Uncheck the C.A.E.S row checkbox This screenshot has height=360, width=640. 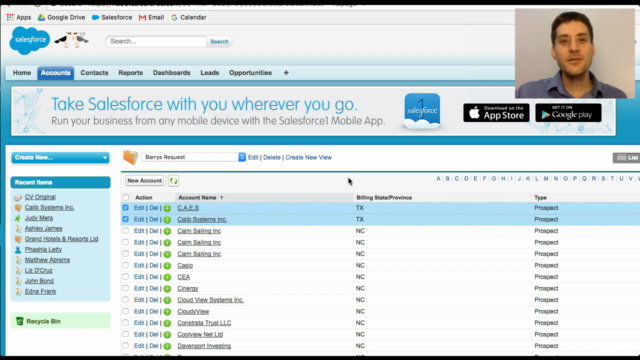click(x=125, y=207)
